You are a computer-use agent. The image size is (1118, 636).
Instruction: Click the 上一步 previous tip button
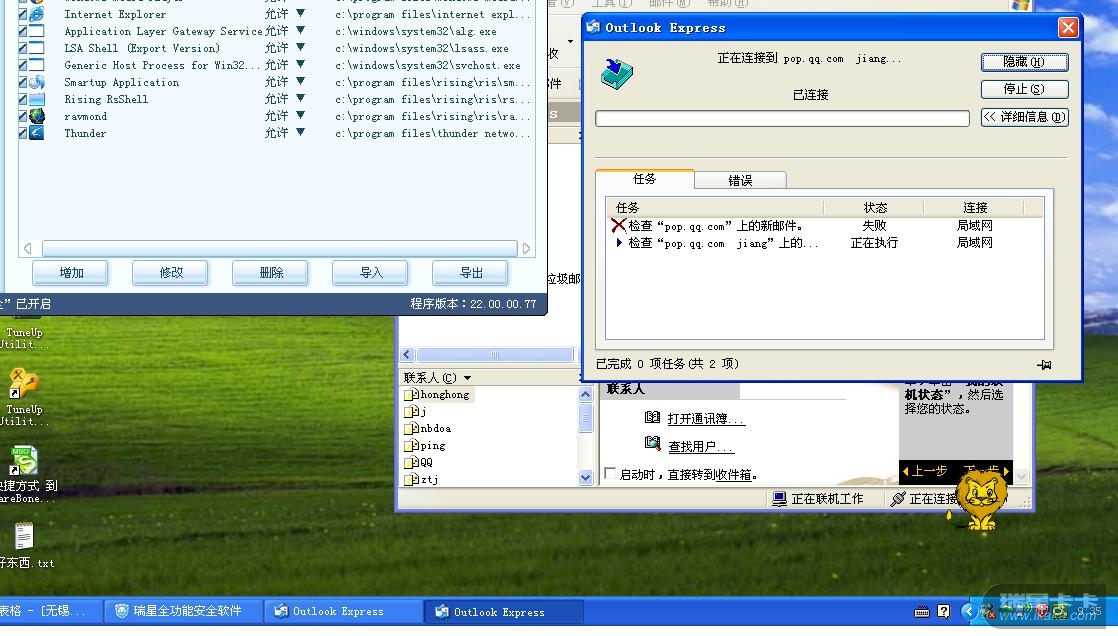pyautogui.click(x=925, y=471)
